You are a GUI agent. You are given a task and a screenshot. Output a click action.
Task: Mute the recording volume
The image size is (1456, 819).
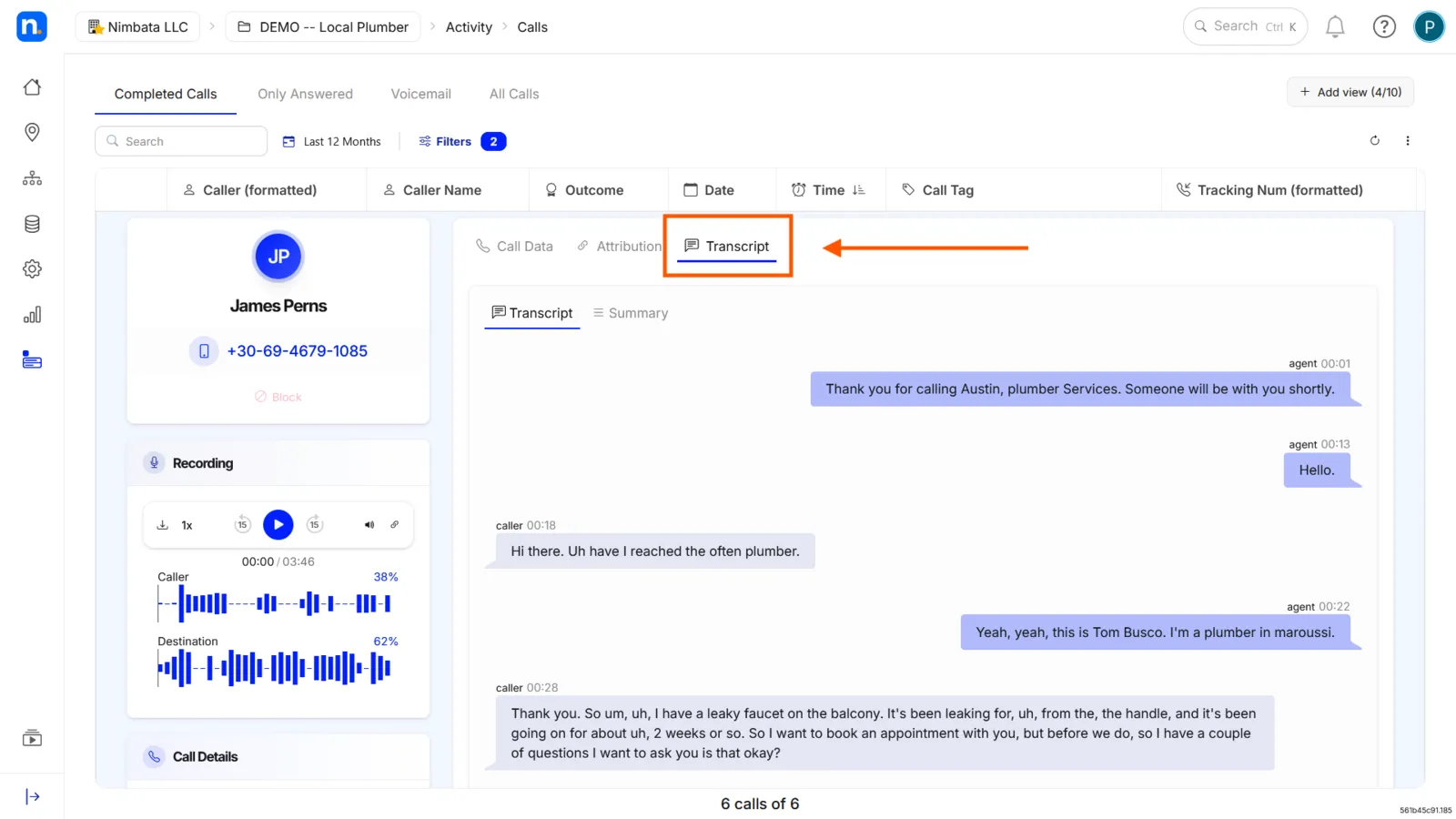[369, 525]
